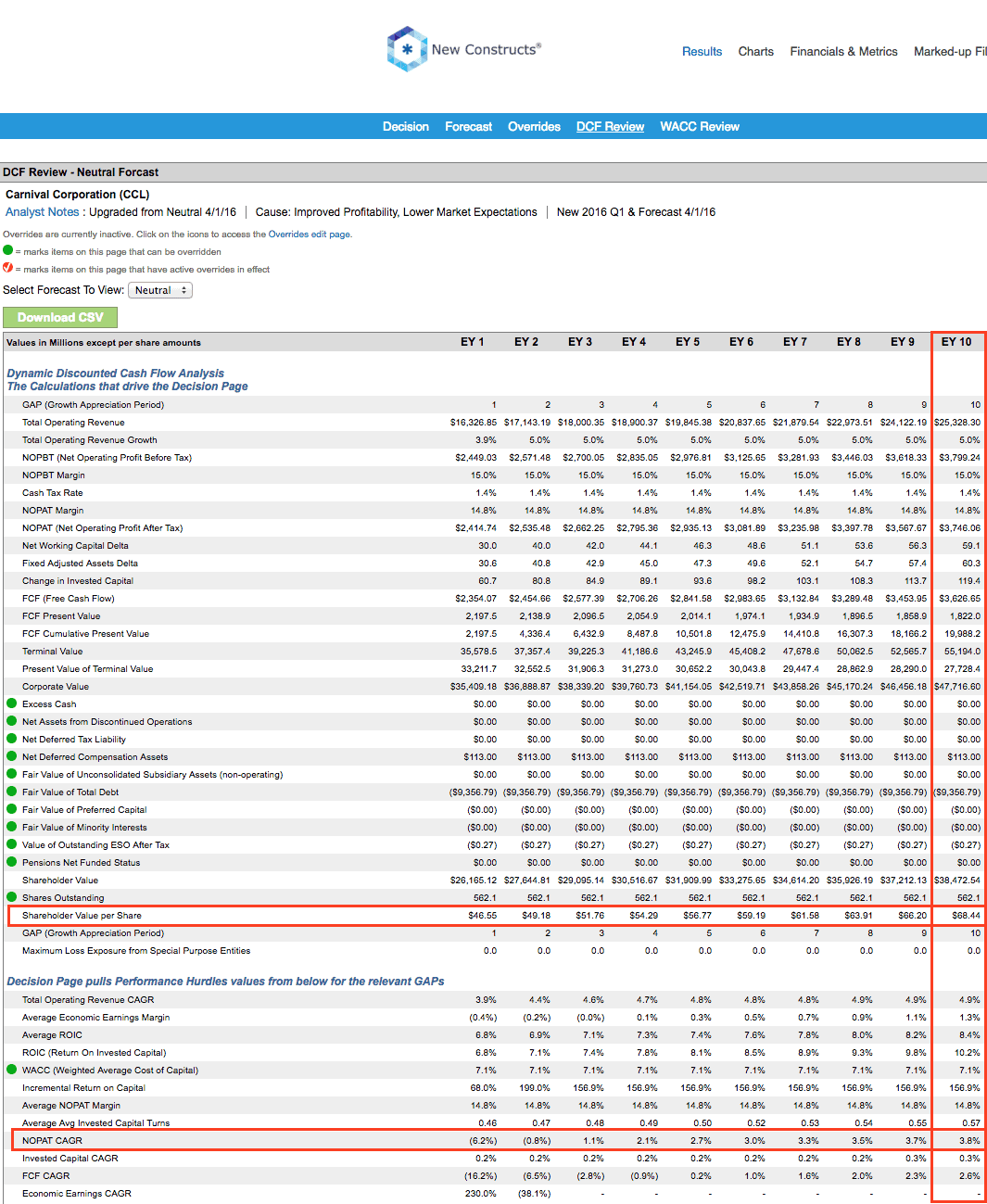987x1204 pixels.
Task: Open override icon for WACC row
Action: 12,1070
